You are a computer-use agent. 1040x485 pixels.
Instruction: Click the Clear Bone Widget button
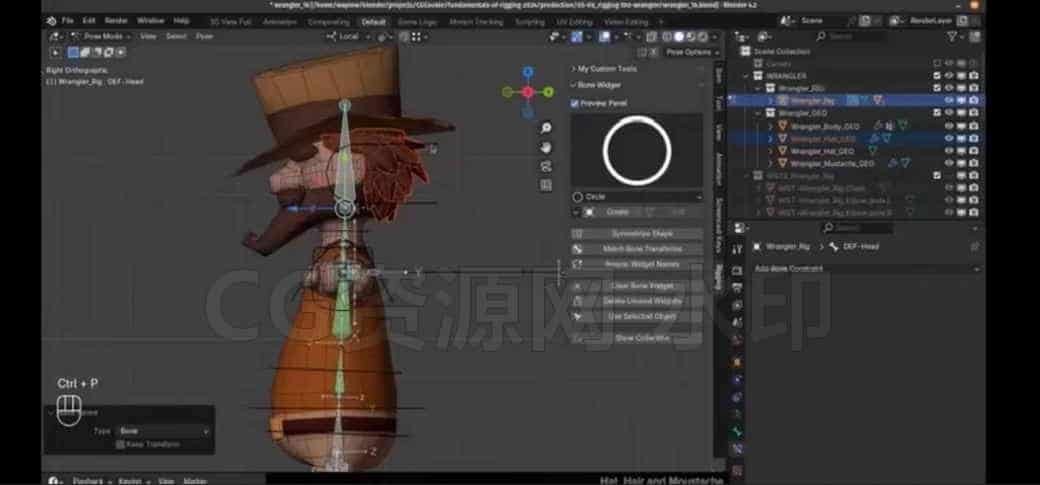click(637, 286)
